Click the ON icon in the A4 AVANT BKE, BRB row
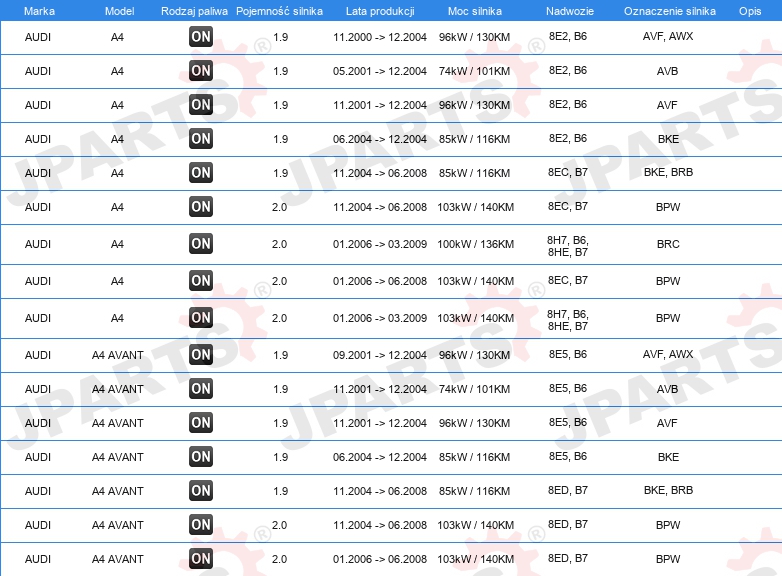This screenshot has height=576, width=782. tap(201, 490)
